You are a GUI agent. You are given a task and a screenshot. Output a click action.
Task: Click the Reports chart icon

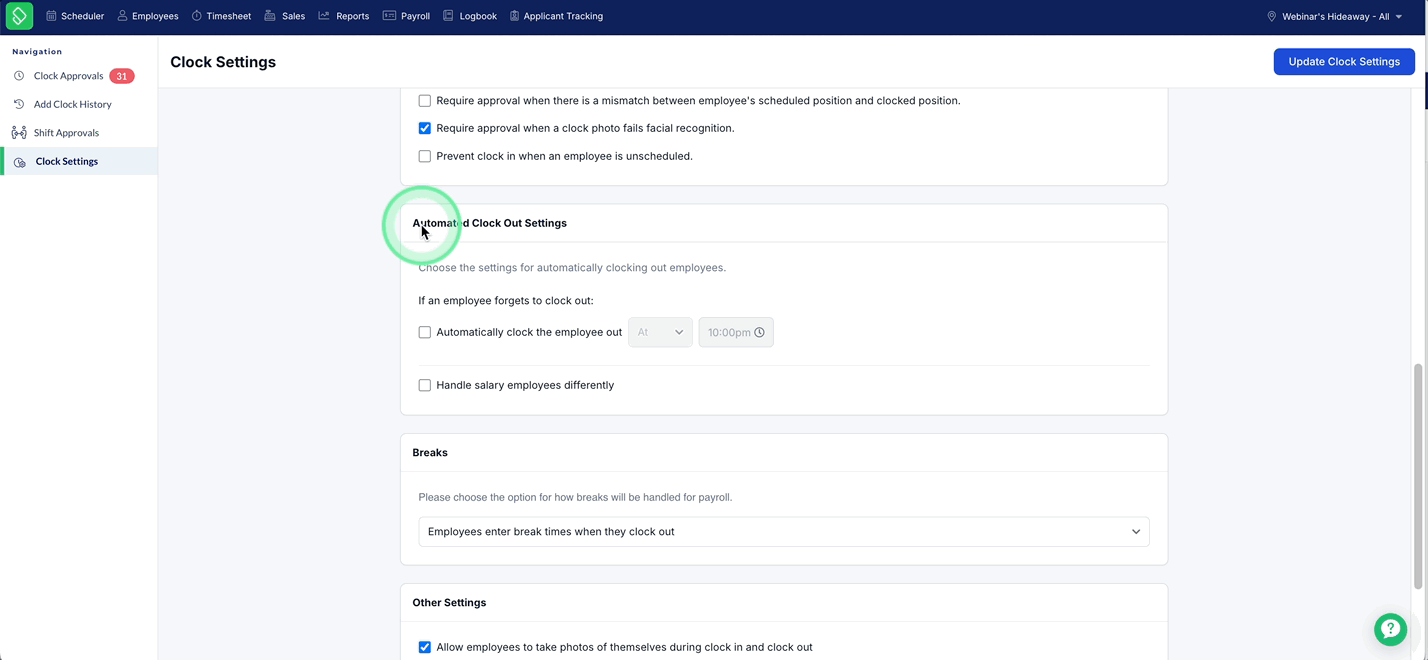(324, 16)
